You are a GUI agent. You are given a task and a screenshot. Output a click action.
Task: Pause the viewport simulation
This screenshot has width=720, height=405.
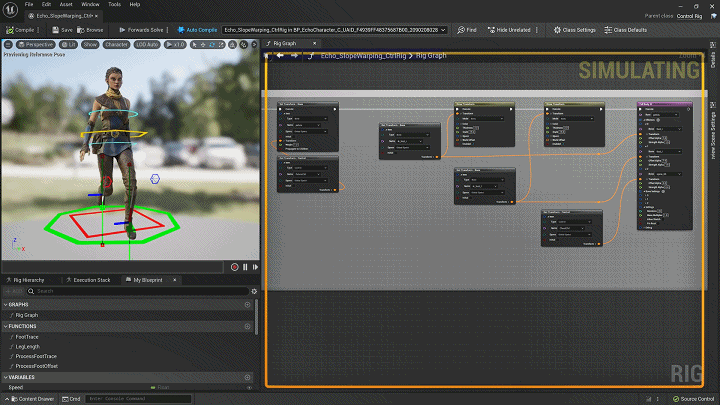pyautogui.click(x=245, y=267)
